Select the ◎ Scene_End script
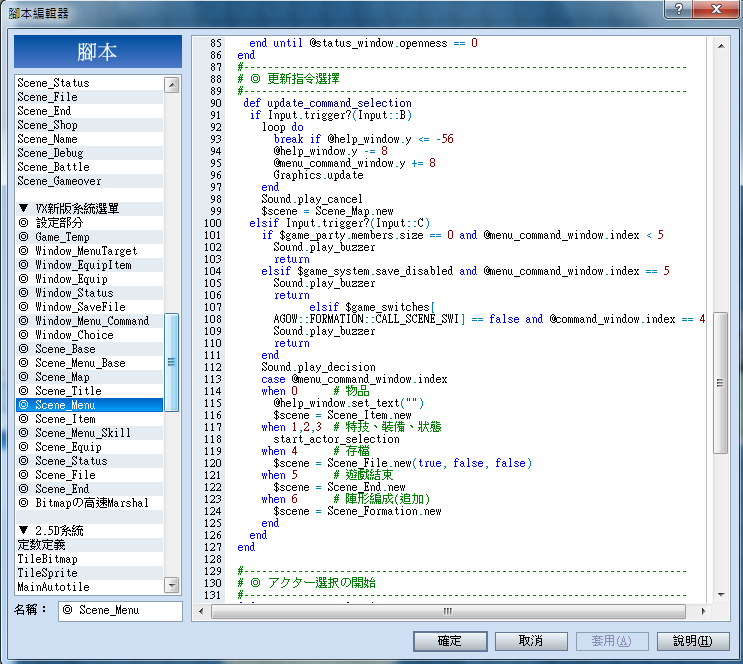 tap(90, 489)
